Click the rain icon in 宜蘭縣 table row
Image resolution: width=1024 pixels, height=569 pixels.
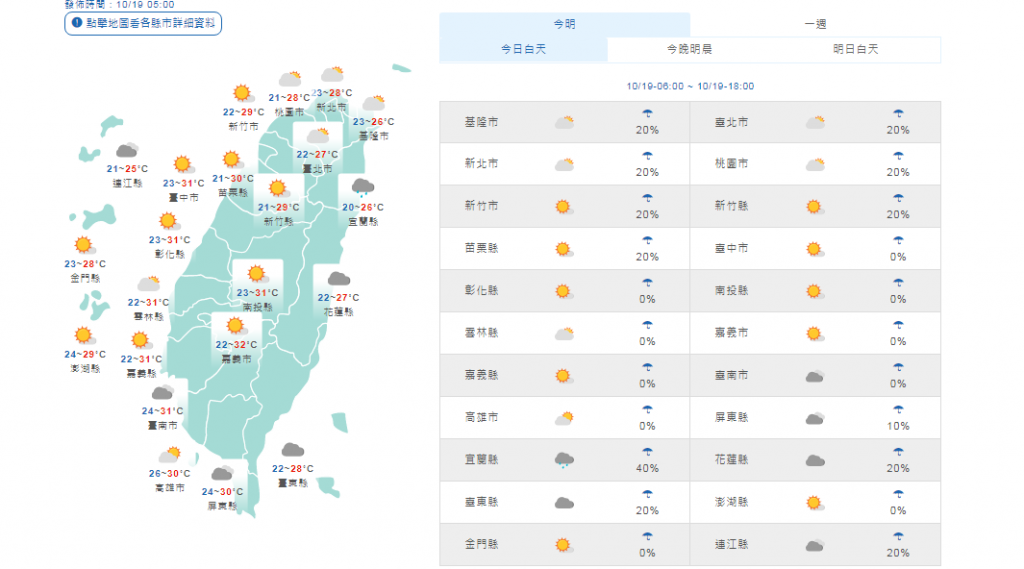564,460
